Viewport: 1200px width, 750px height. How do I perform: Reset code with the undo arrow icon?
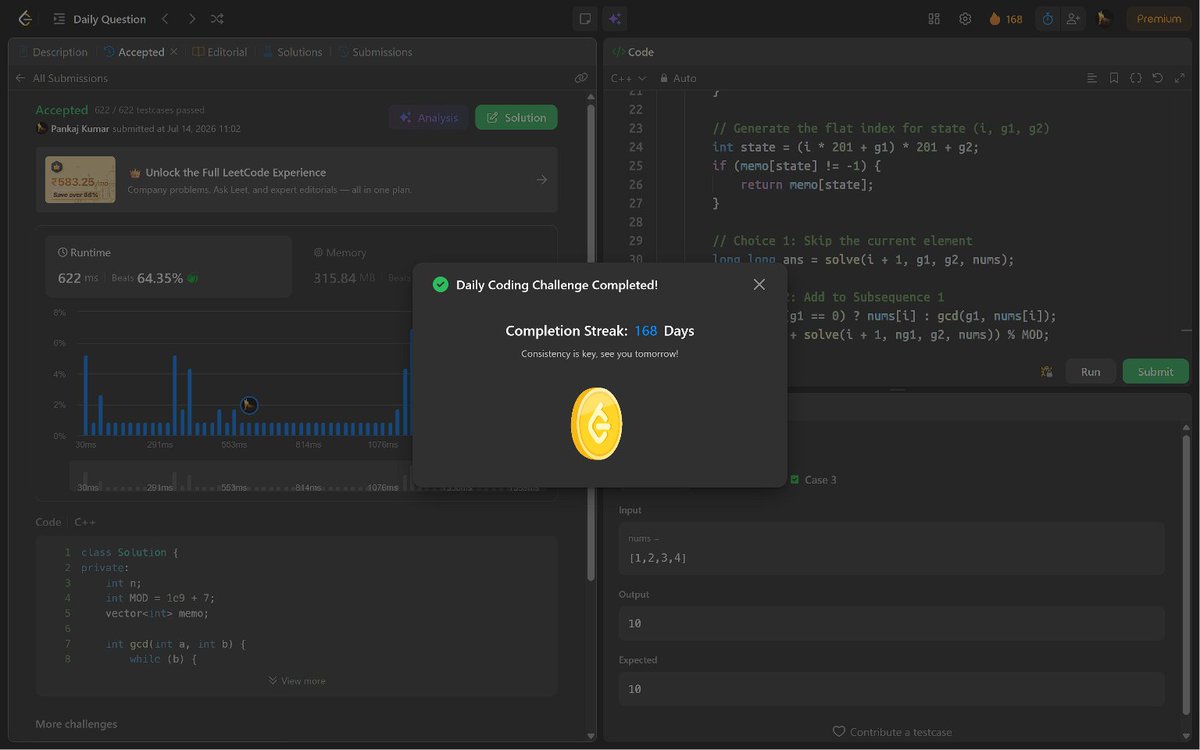(x=1157, y=78)
